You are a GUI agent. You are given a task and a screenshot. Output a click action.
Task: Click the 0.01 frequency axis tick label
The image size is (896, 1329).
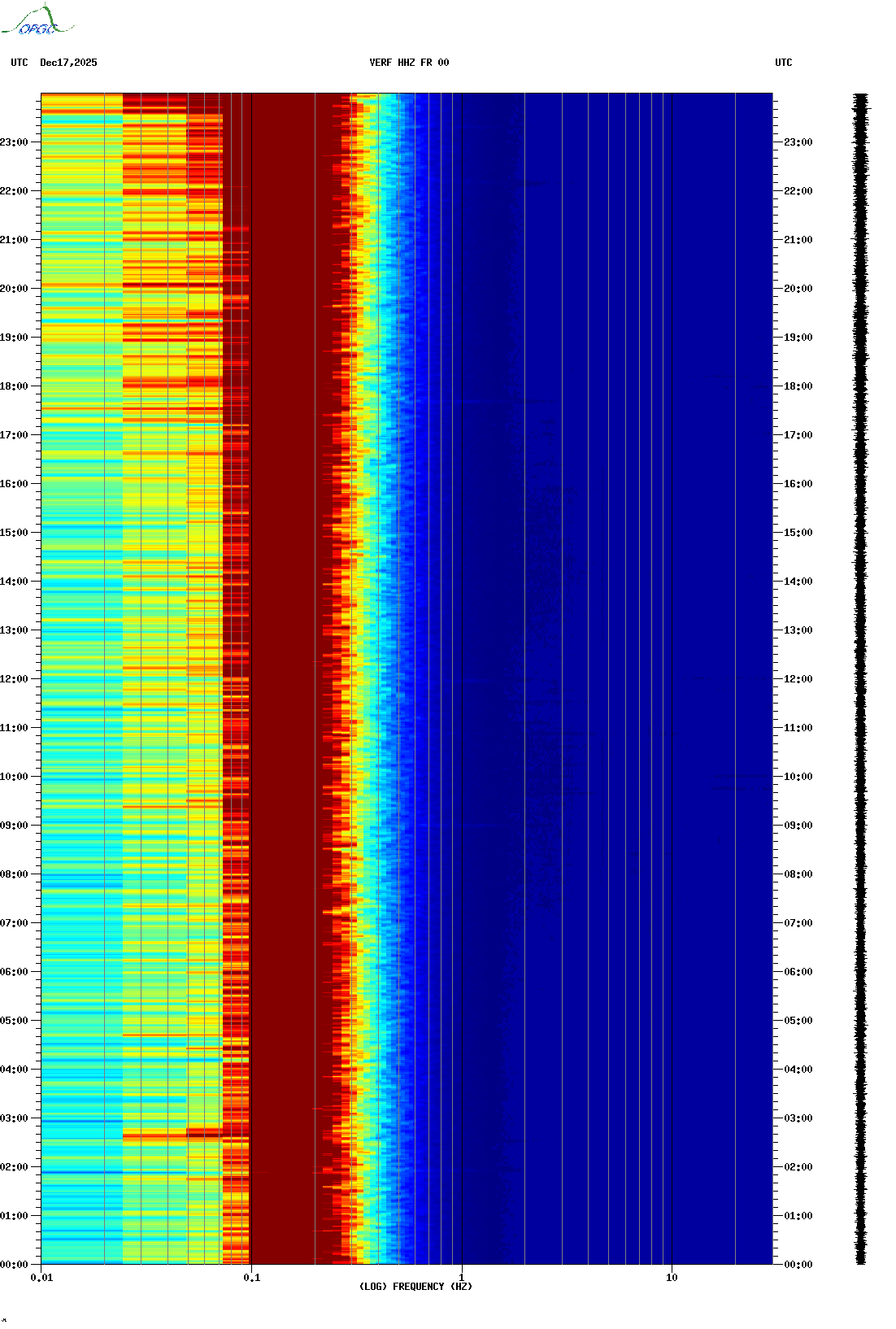(41, 1278)
